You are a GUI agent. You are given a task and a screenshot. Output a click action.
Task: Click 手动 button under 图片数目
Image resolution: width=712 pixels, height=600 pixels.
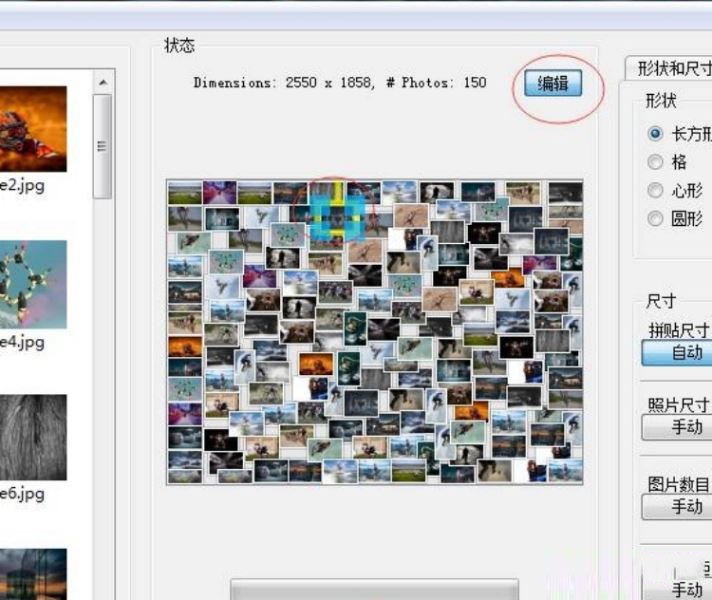point(677,506)
